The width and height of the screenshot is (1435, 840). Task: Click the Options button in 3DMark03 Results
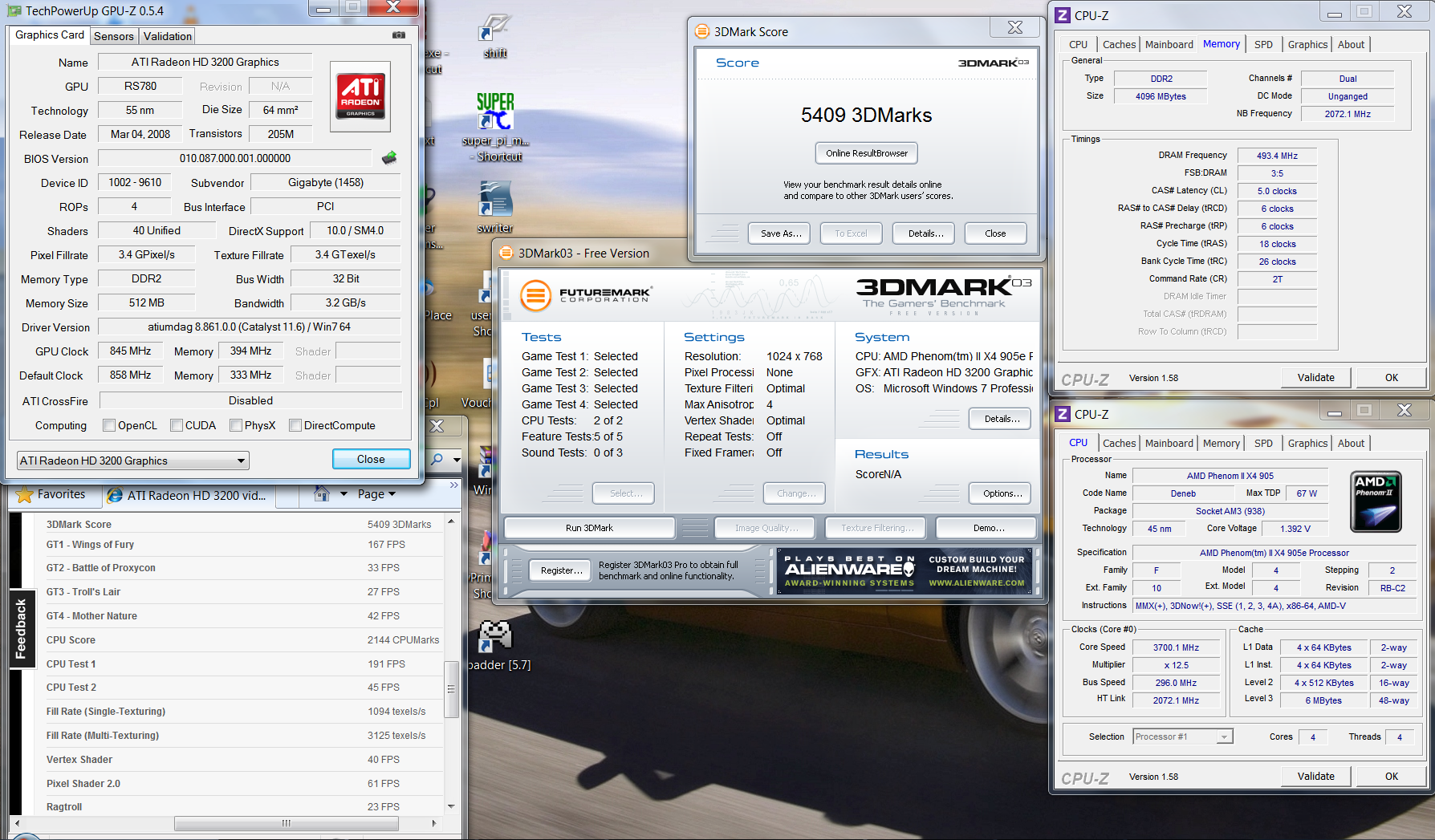coord(1000,493)
